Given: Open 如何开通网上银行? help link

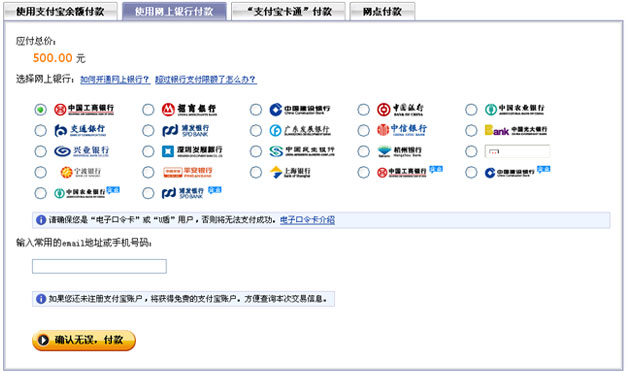Looking at the screenshot, I should (x=115, y=80).
